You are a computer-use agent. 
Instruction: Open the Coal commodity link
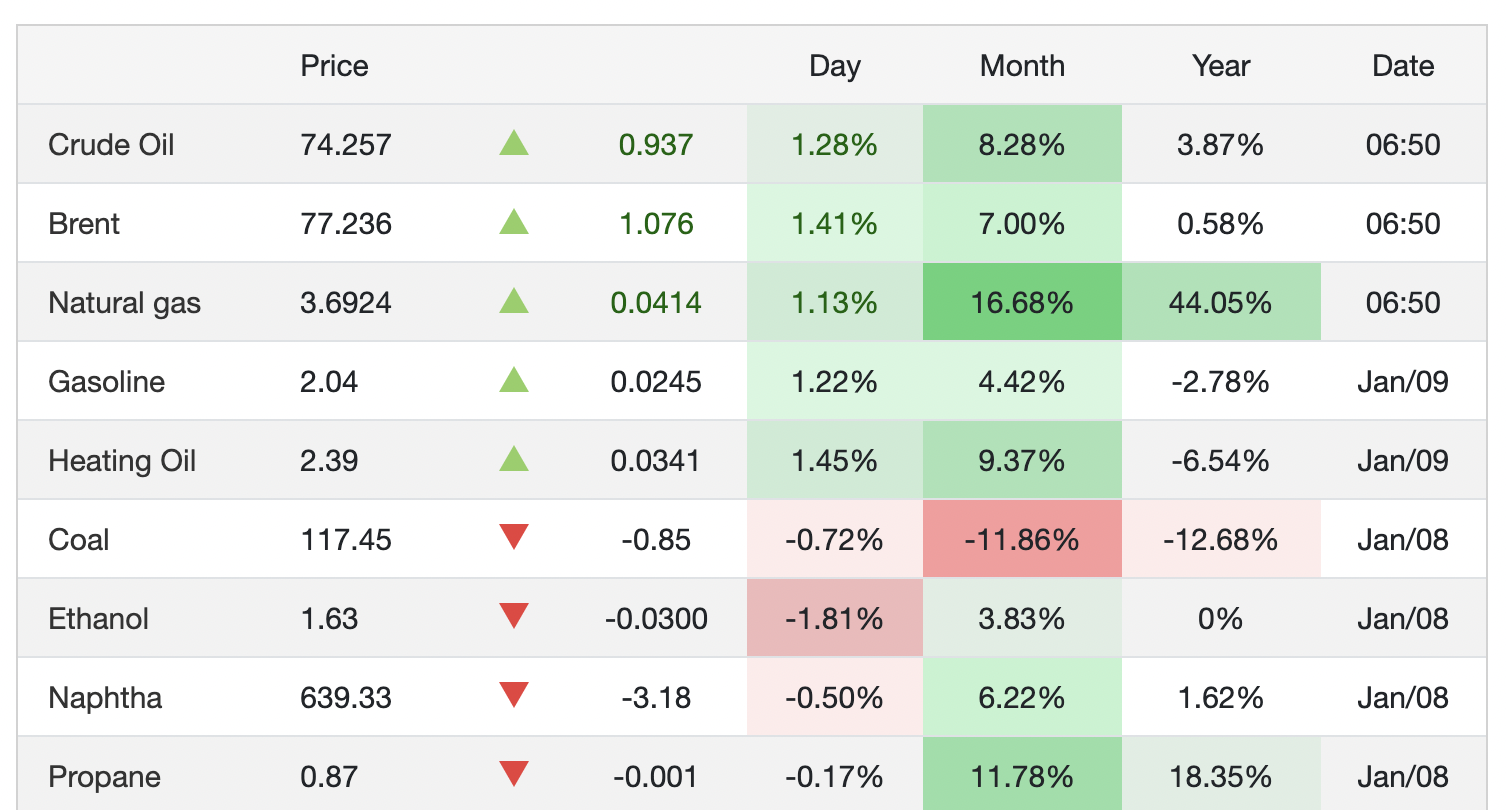point(79,540)
